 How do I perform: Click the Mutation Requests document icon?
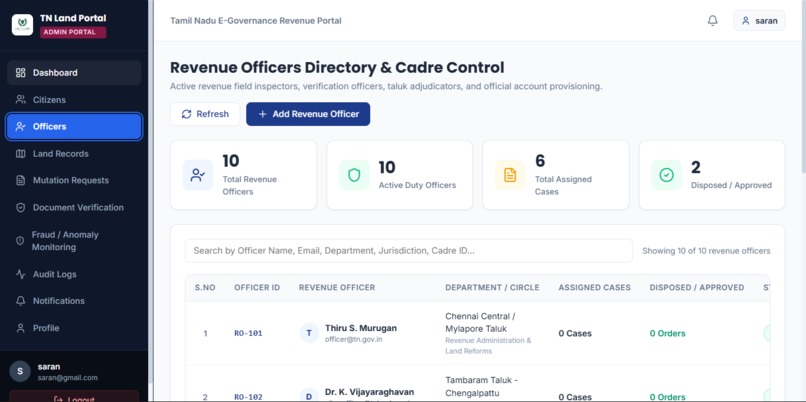pyautogui.click(x=21, y=180)
